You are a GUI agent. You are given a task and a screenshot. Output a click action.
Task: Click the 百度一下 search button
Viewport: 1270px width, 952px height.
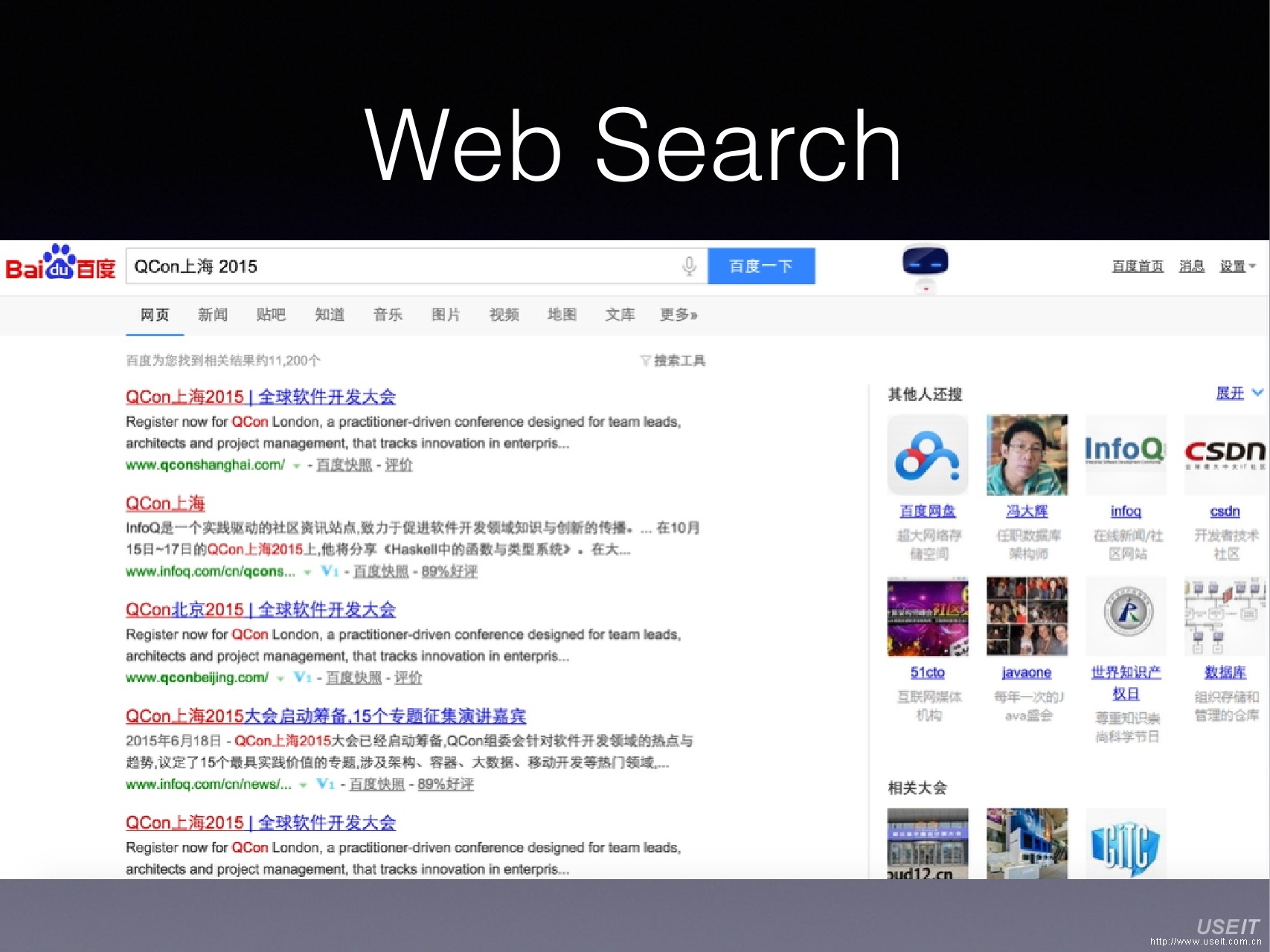pyautogui.click(x=761, y=266)
